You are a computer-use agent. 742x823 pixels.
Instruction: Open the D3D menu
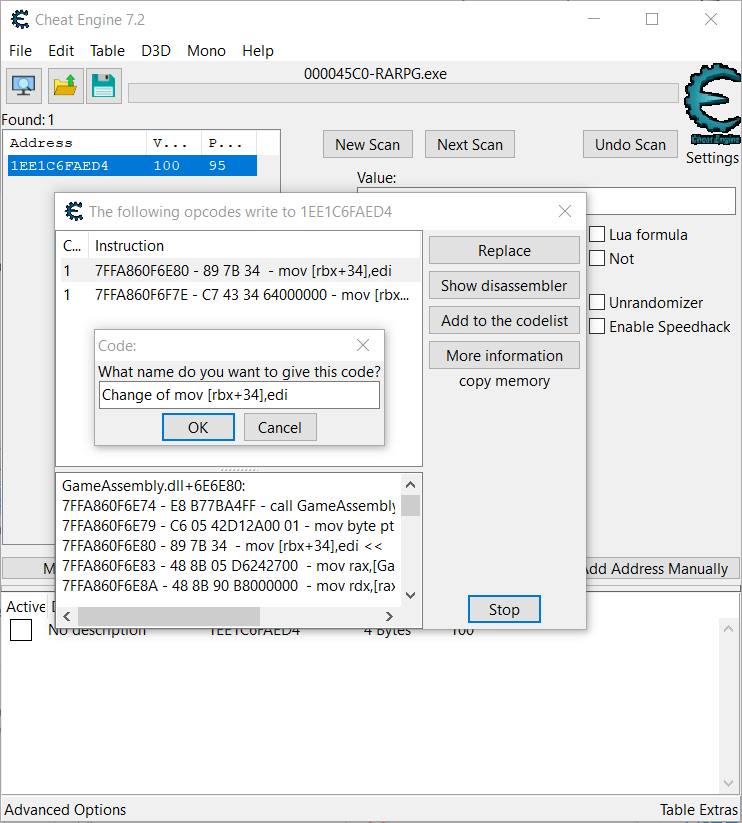156,51
